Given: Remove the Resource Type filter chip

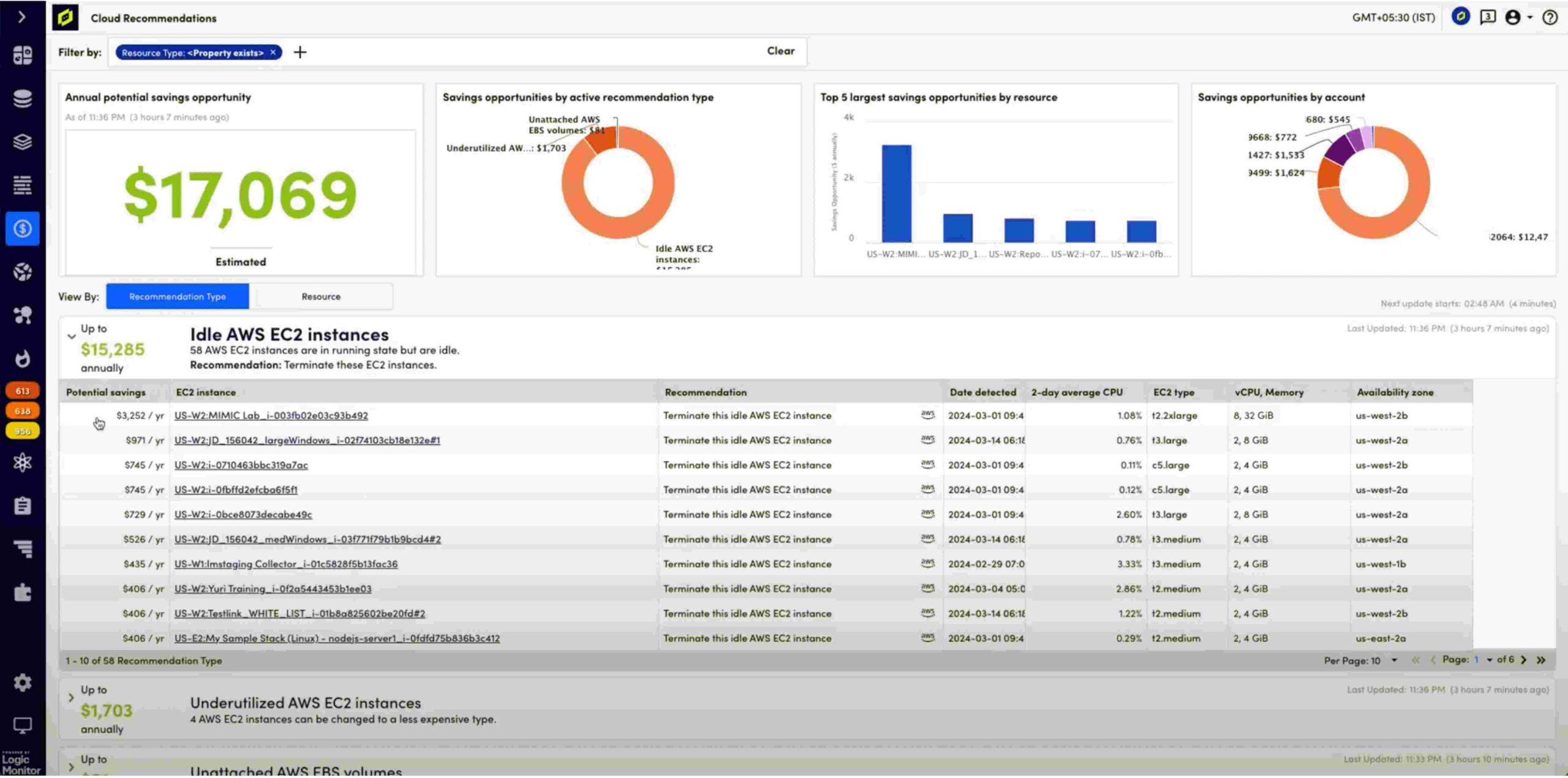Looking at the screenshot, I should click(273, 53).
